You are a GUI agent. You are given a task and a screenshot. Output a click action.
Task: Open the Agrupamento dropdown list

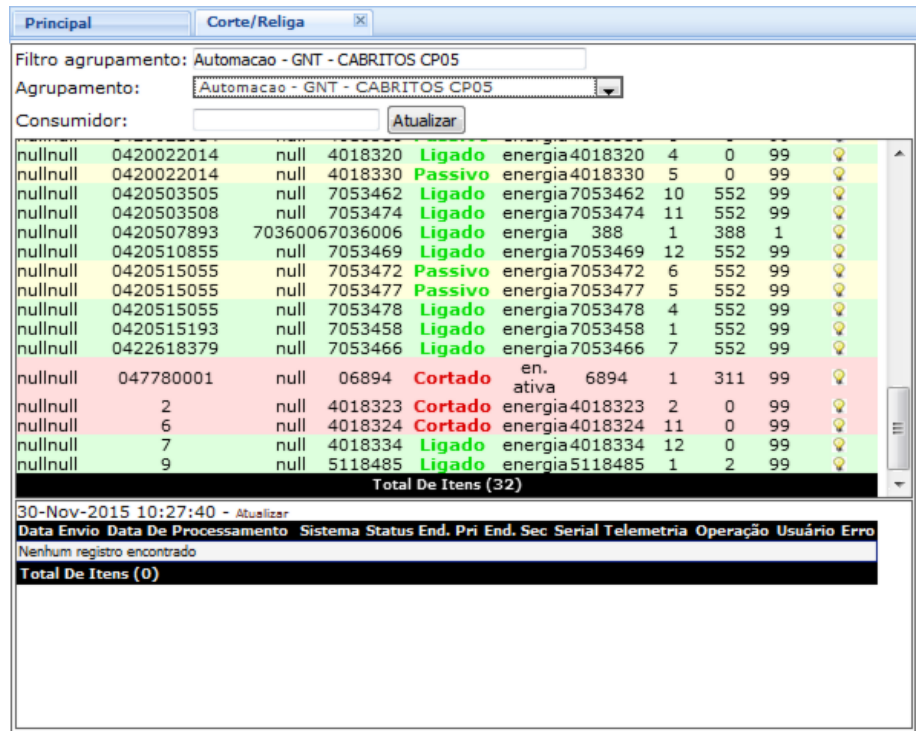pos(608,88)
